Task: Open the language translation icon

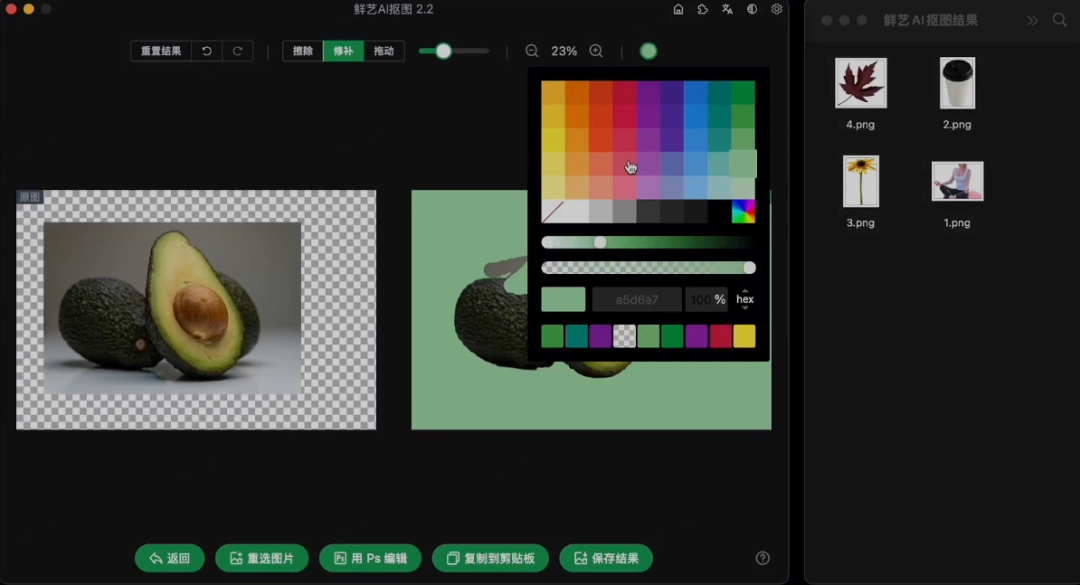Action: pyautogui.click(x=728, y=9)
